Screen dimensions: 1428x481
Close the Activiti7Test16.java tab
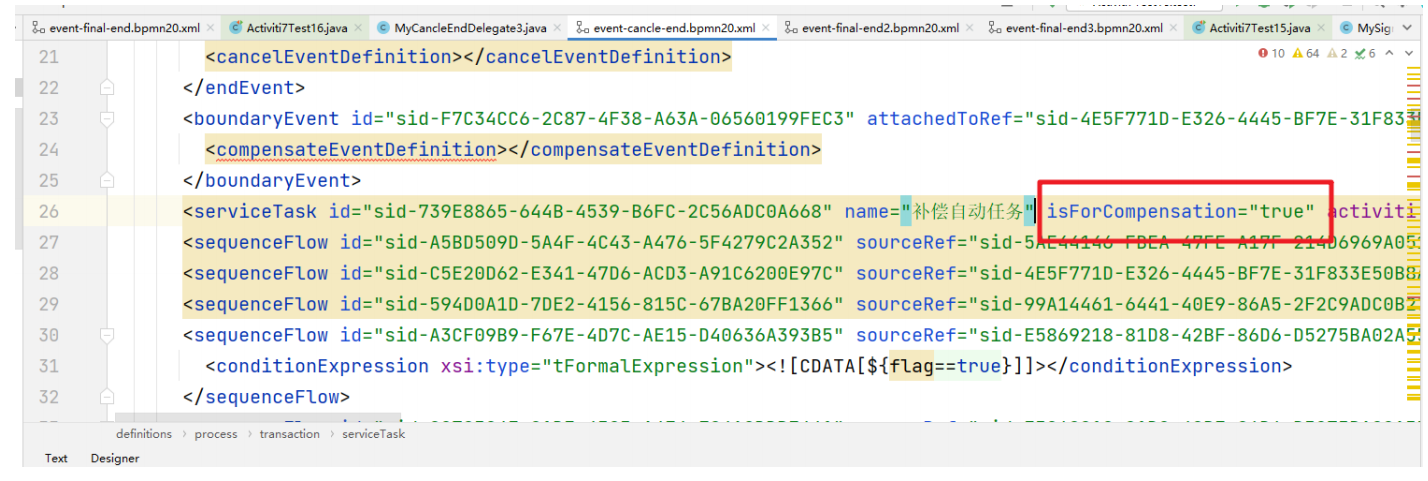[x=357, y=29]
